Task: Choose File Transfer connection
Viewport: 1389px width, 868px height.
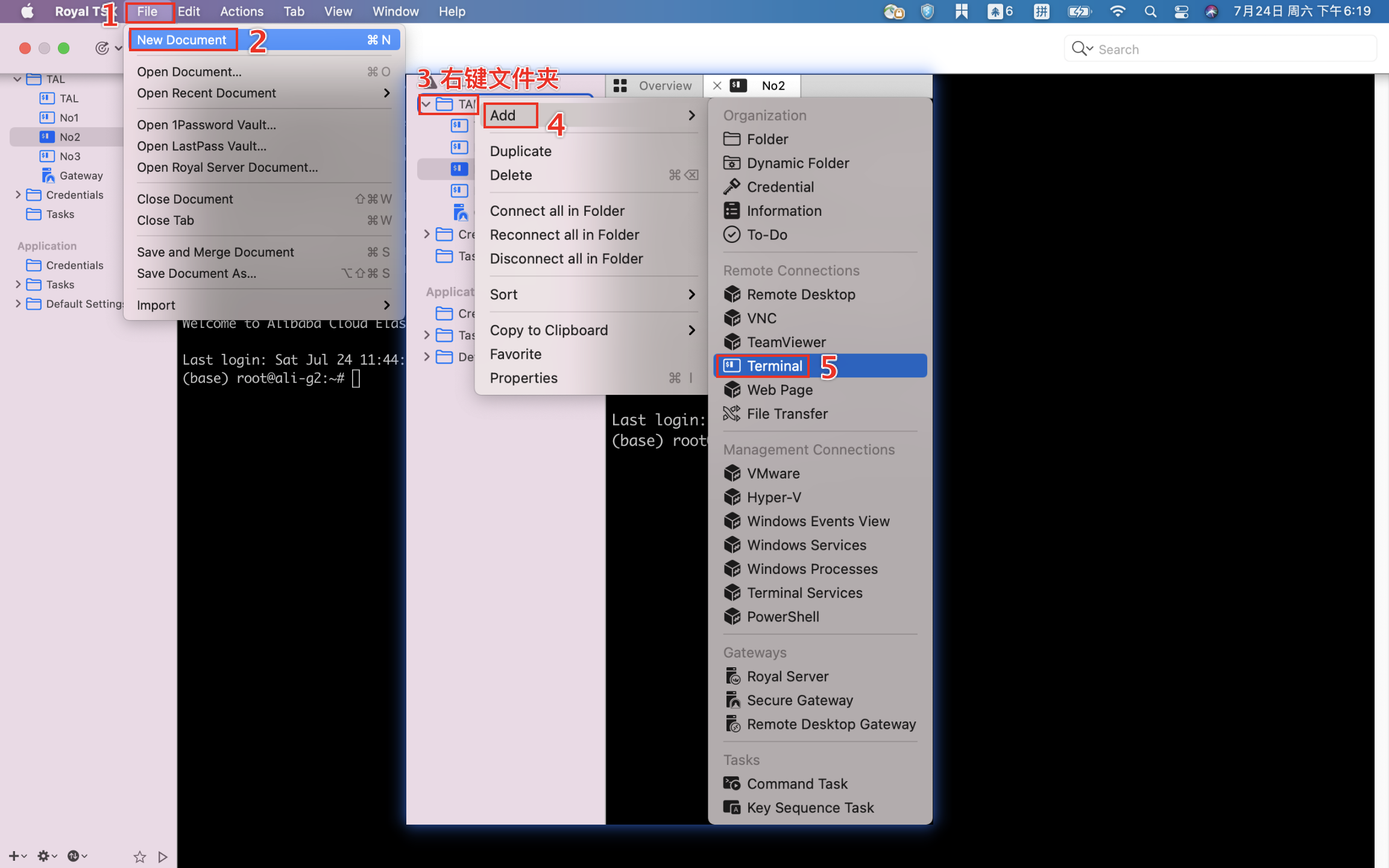Action: pos(820,414)
